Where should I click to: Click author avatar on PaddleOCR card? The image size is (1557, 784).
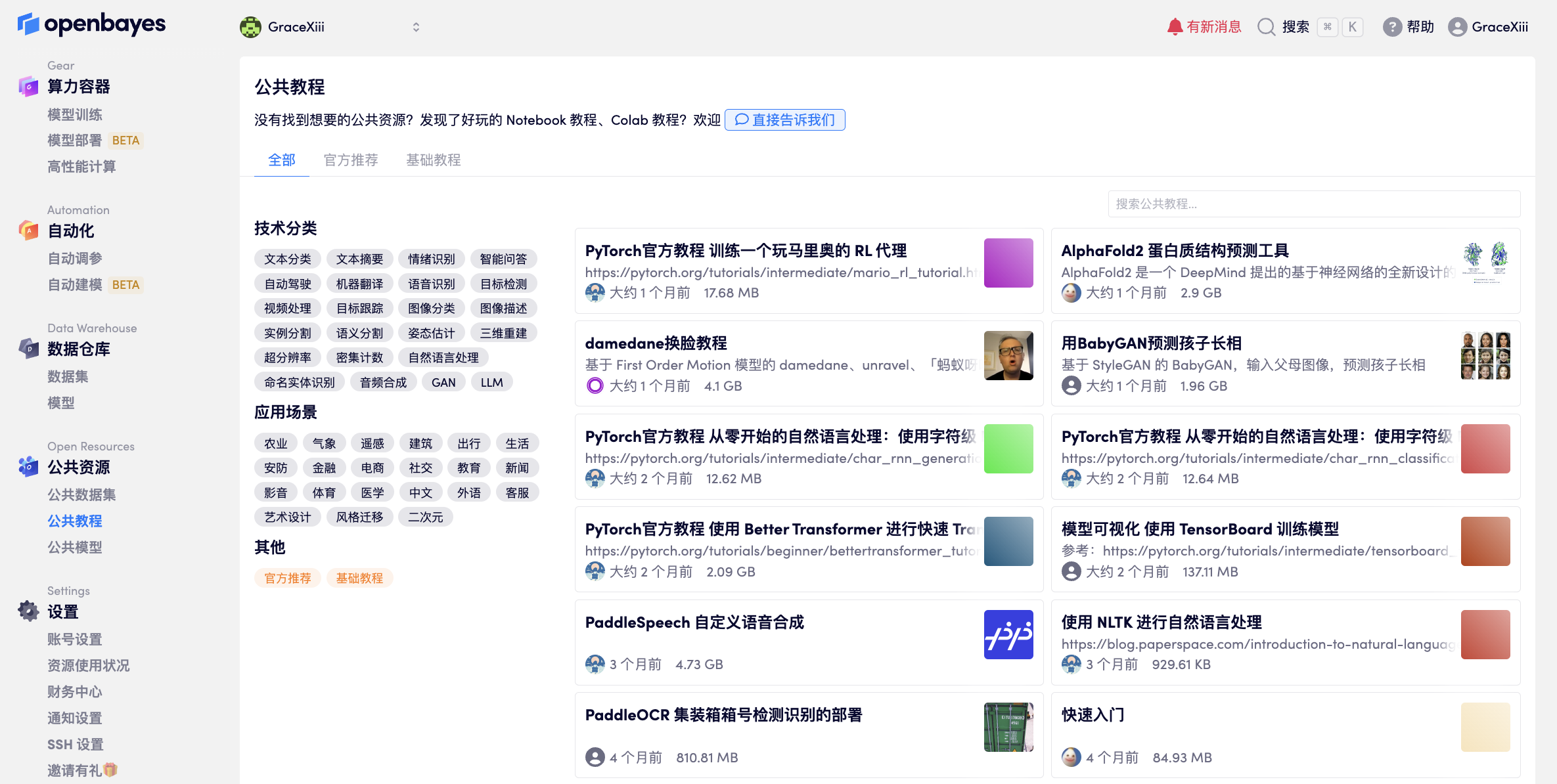pos(595,758)
